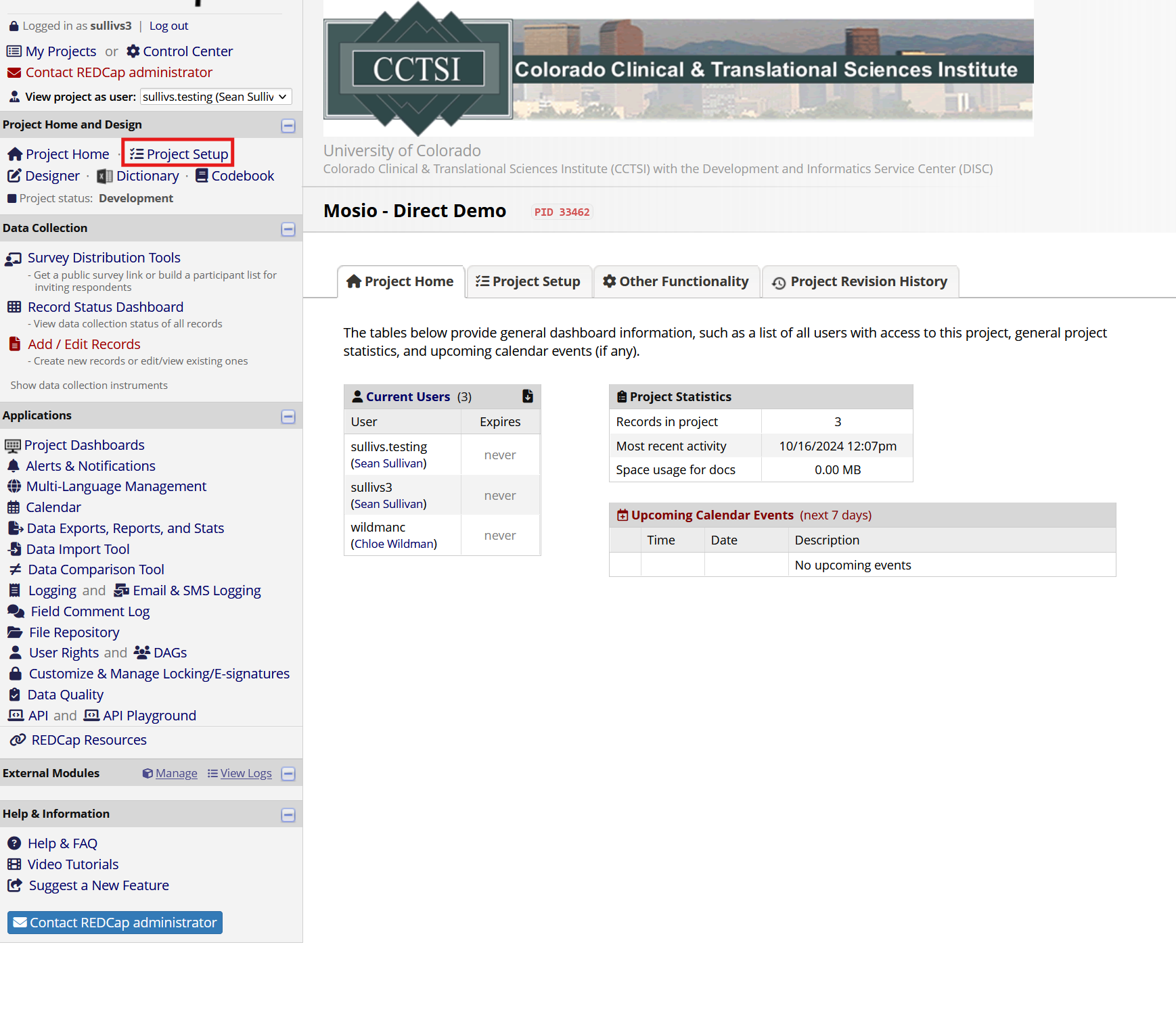
Task: Click the Add / Edit Records document icon
Action: (x=14, y=344)
